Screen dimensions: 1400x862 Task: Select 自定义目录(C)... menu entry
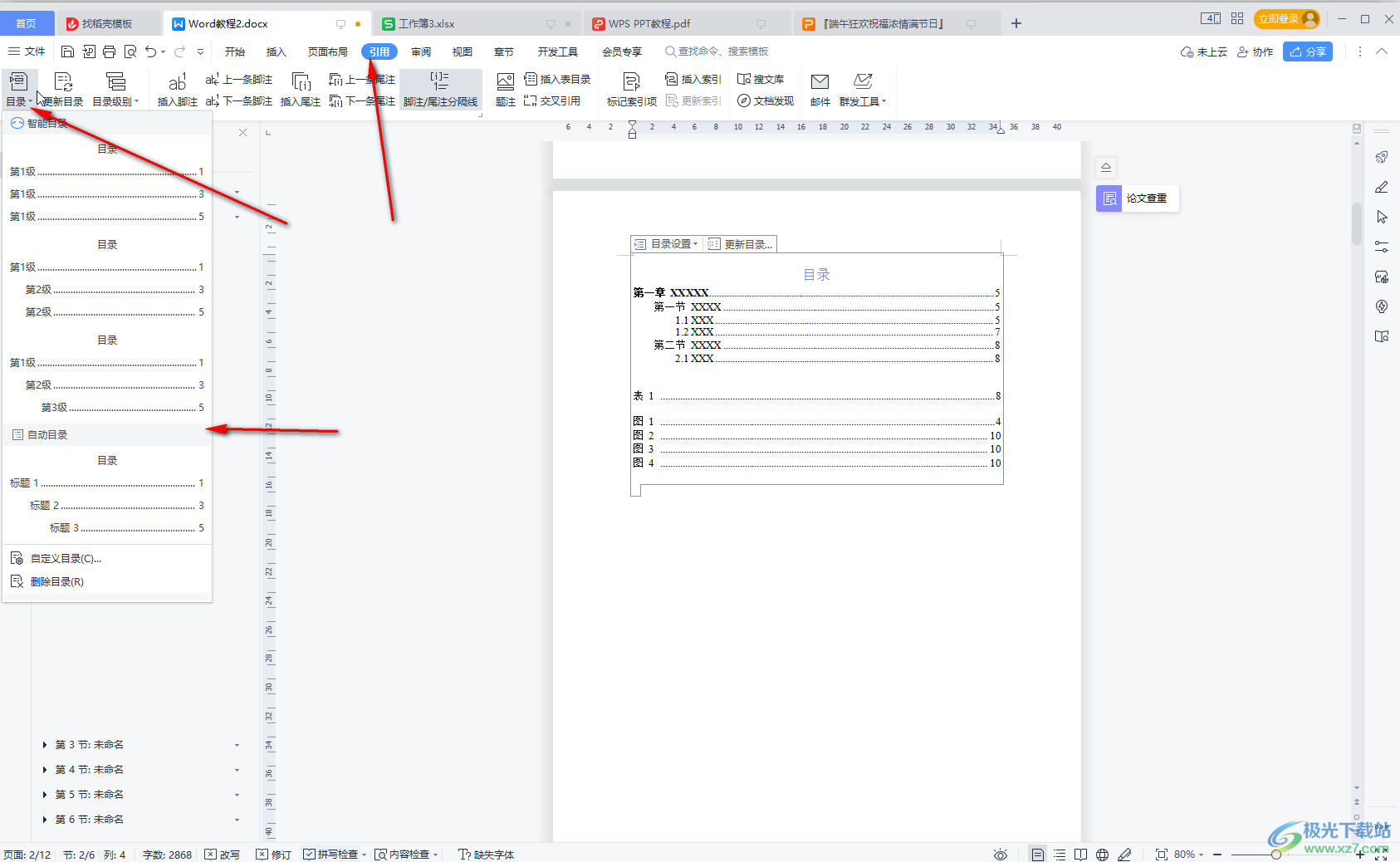point(107,559)
